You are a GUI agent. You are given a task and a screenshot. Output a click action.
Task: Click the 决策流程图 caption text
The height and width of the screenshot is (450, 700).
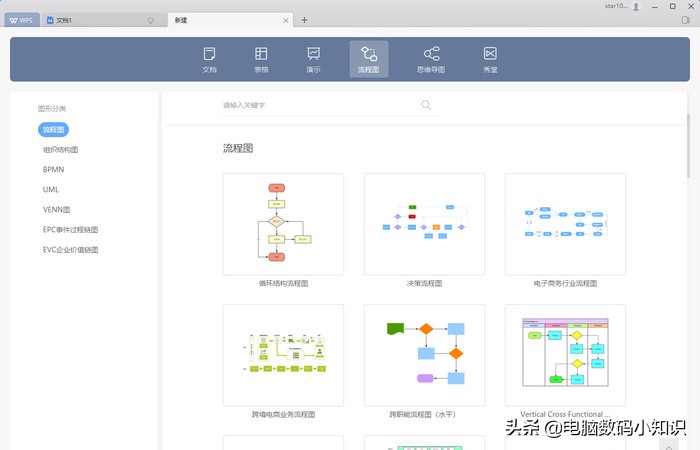coord(425,283)
